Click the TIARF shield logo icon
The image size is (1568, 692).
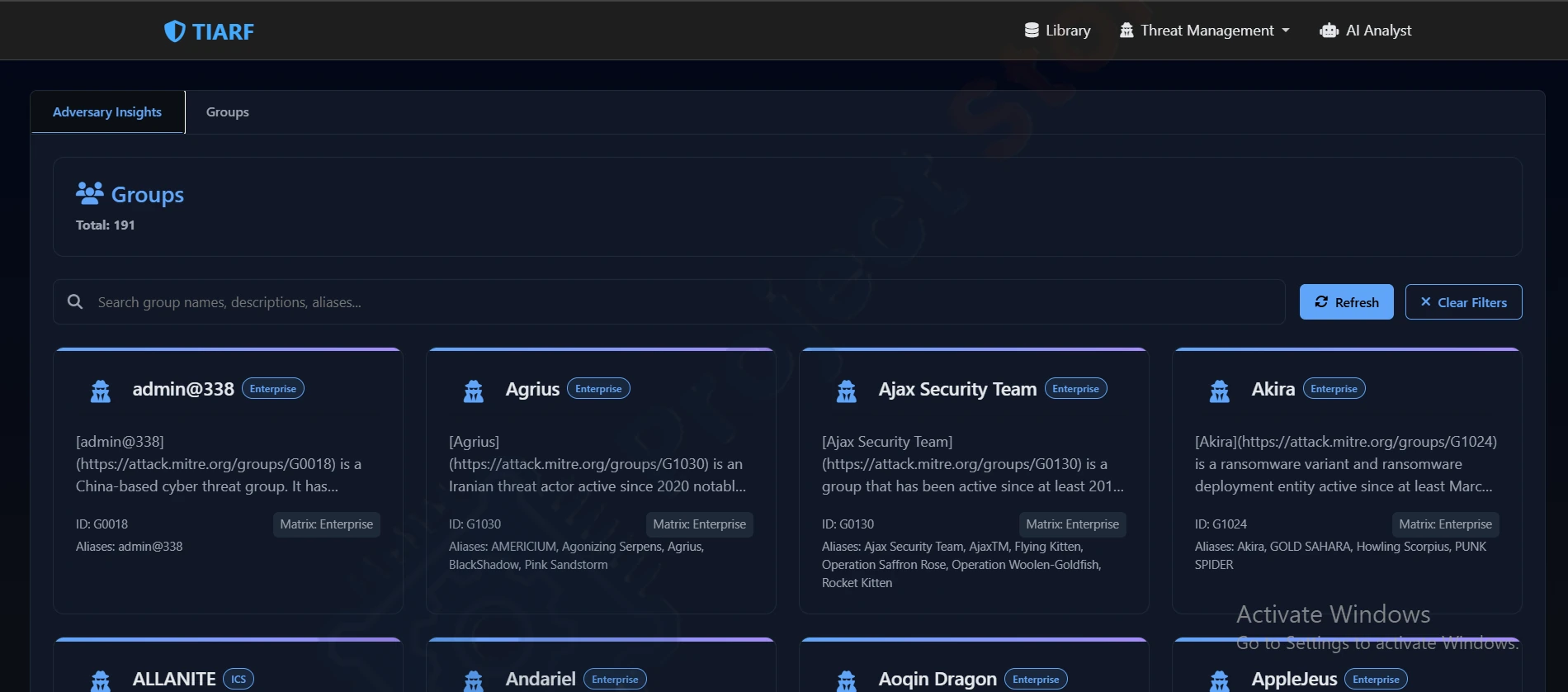174,31
